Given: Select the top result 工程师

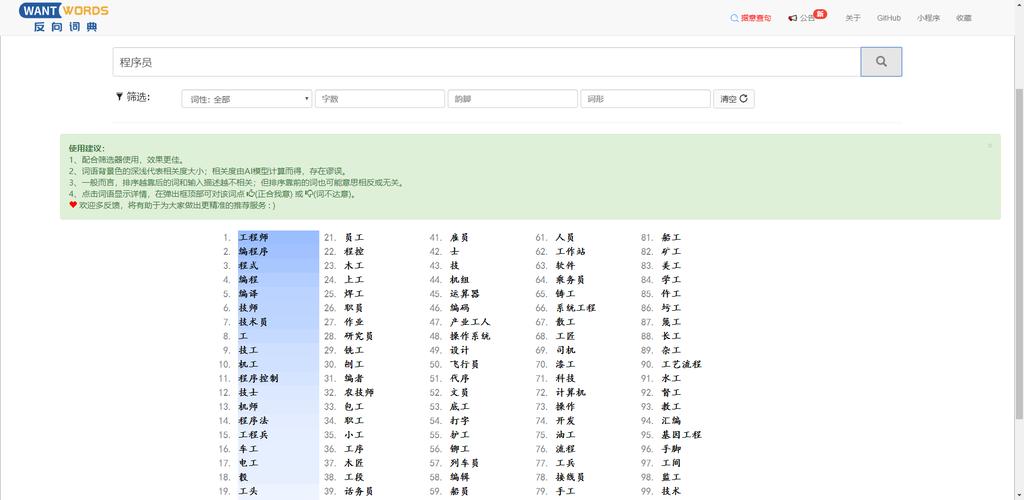Looking at the screenshot, I should click(253, 238).
